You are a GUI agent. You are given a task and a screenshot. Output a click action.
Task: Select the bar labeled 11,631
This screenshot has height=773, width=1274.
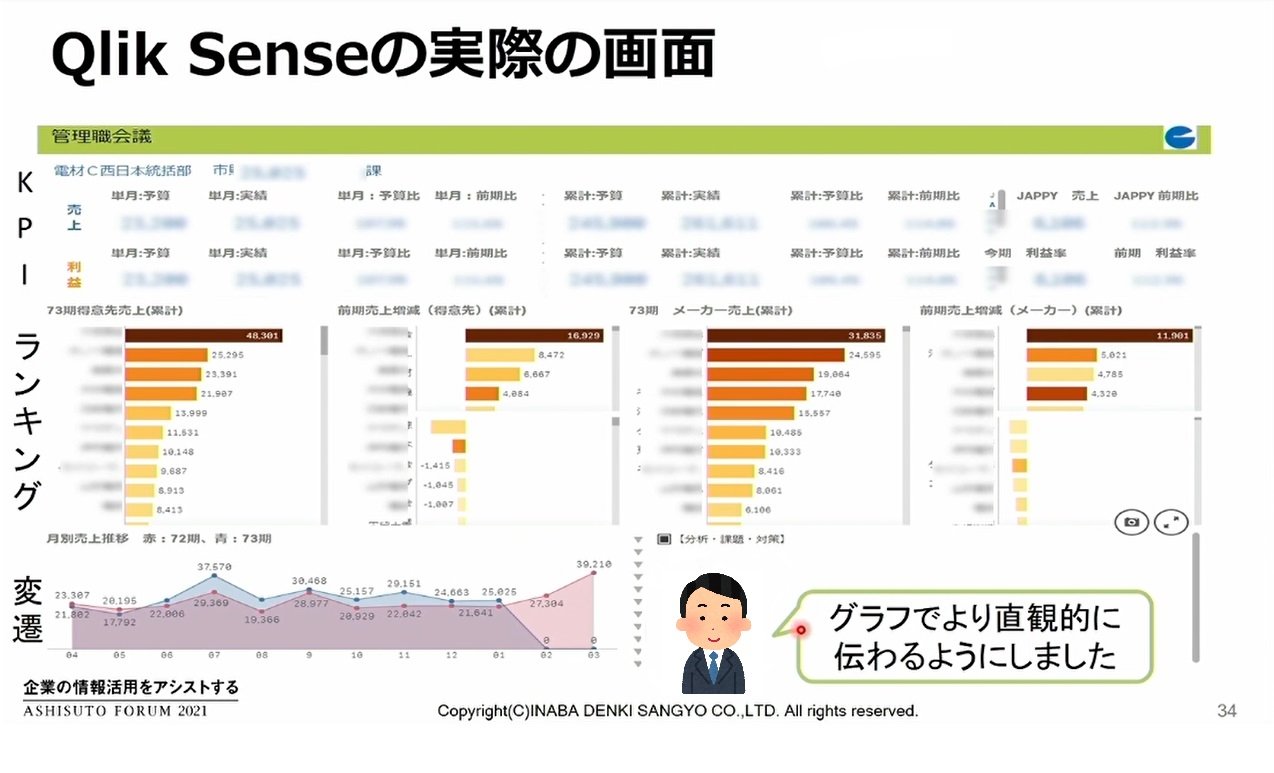144,432
